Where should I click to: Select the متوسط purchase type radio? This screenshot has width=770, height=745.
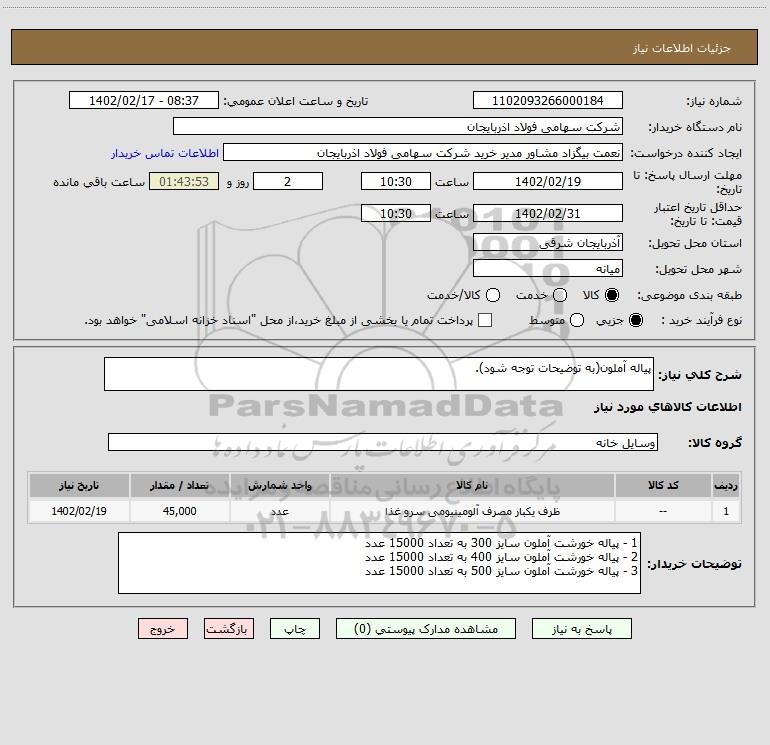pos(577,320)
